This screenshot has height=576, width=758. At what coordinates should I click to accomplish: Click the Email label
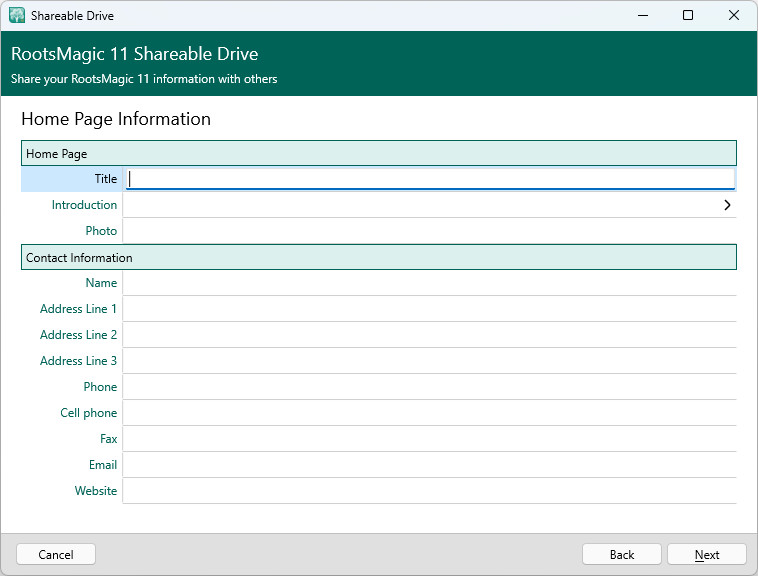click(x=102, y=465)
